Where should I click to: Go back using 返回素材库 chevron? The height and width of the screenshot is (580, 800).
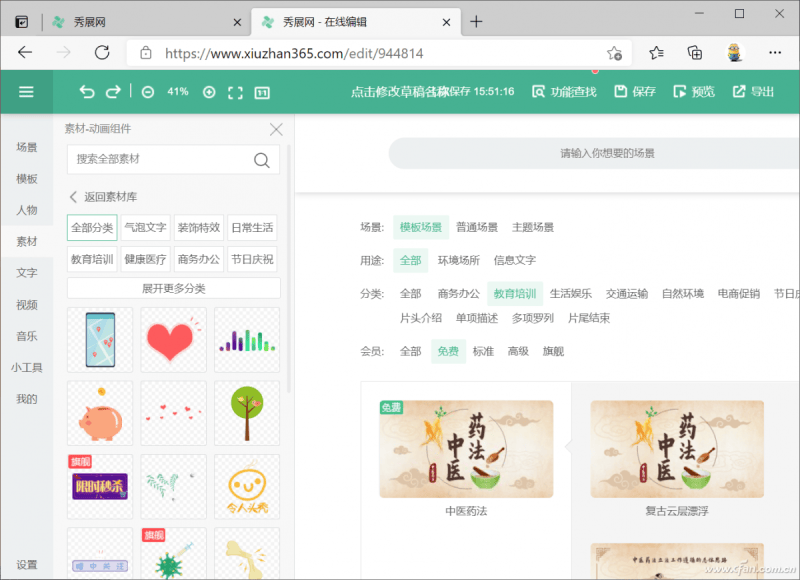click(110, 196)
